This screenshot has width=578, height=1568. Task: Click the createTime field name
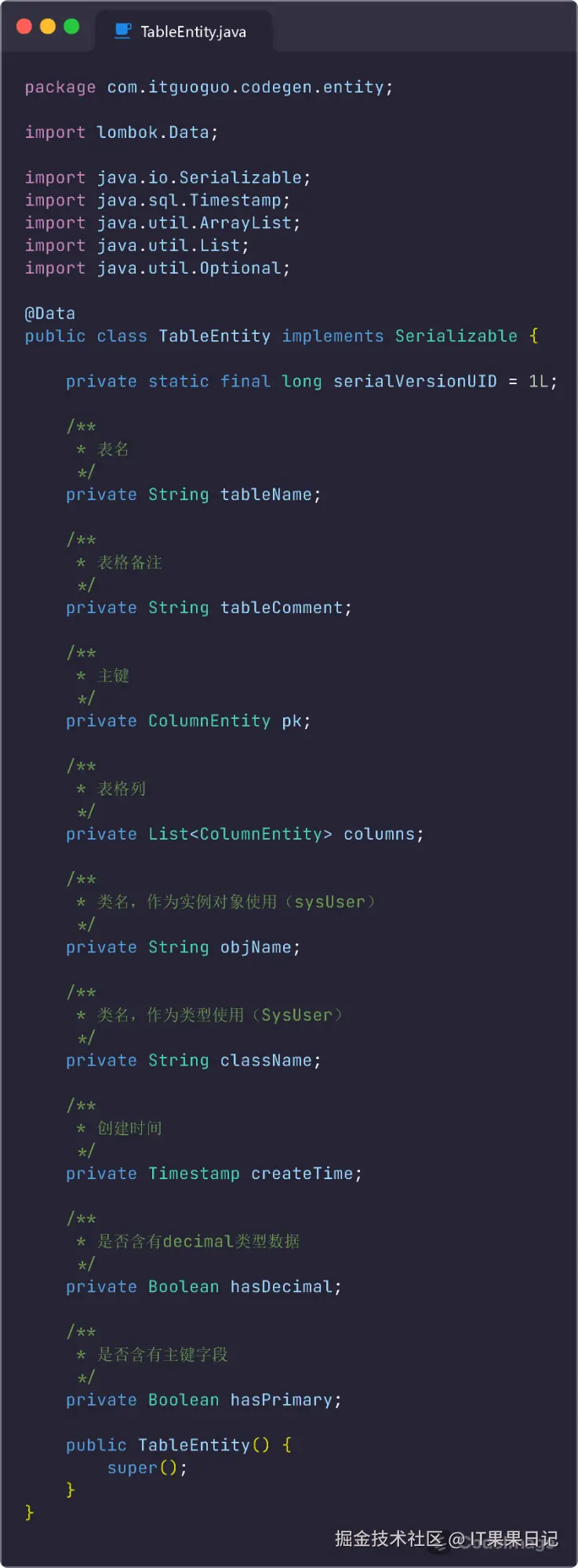pyautogui.click(x=302, y=1174)
